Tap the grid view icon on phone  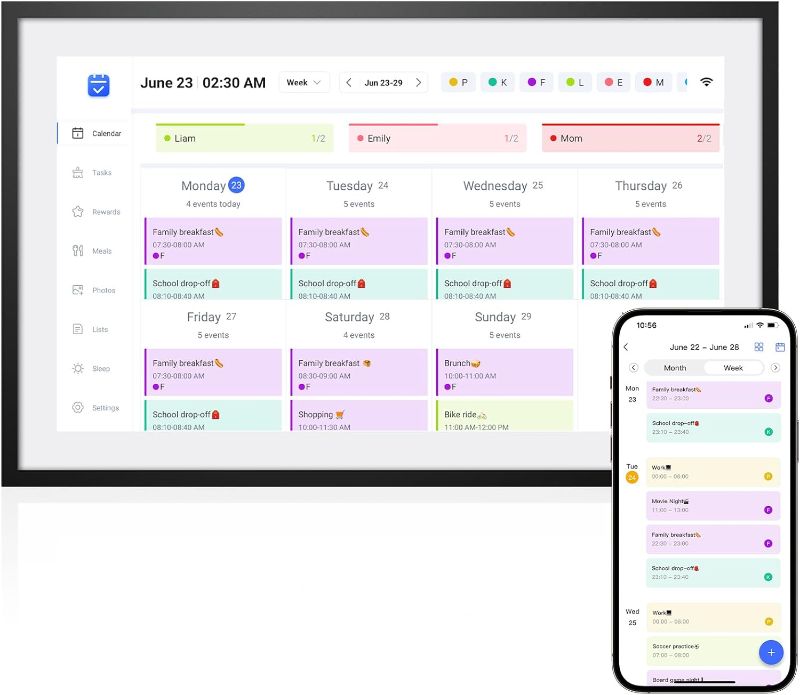click(759, 347)
